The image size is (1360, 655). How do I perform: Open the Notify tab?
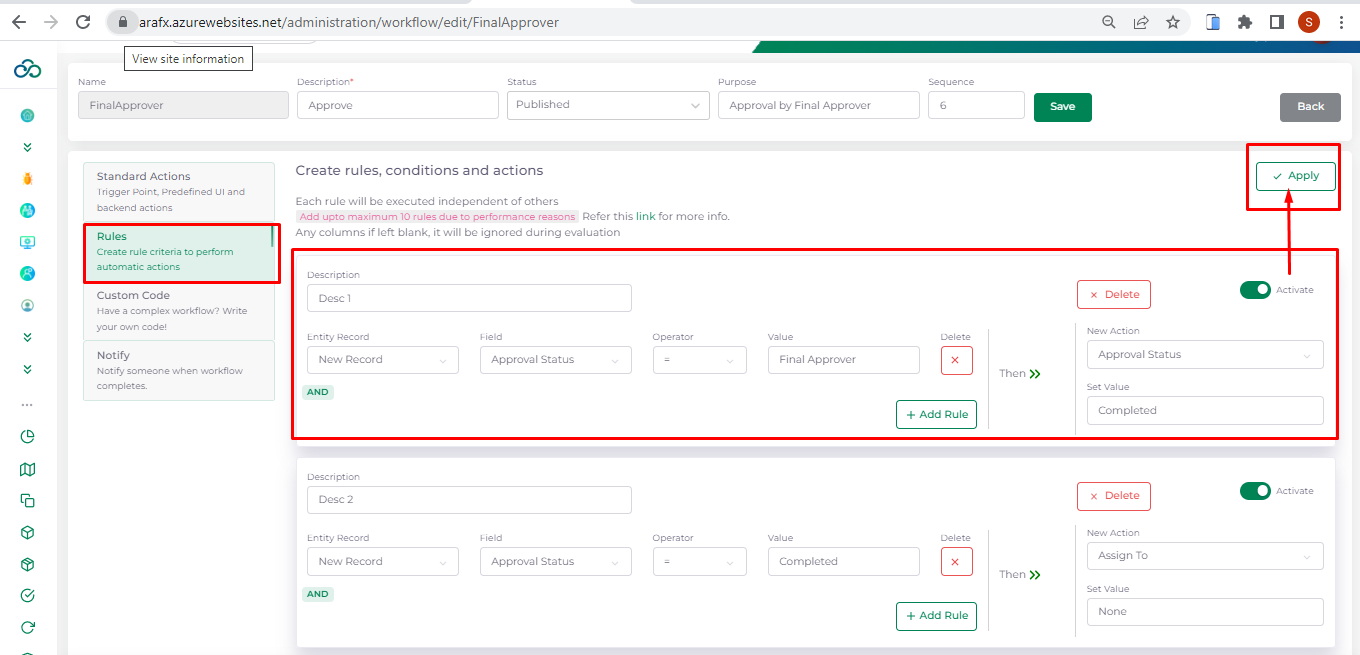(x=178, y=370)
